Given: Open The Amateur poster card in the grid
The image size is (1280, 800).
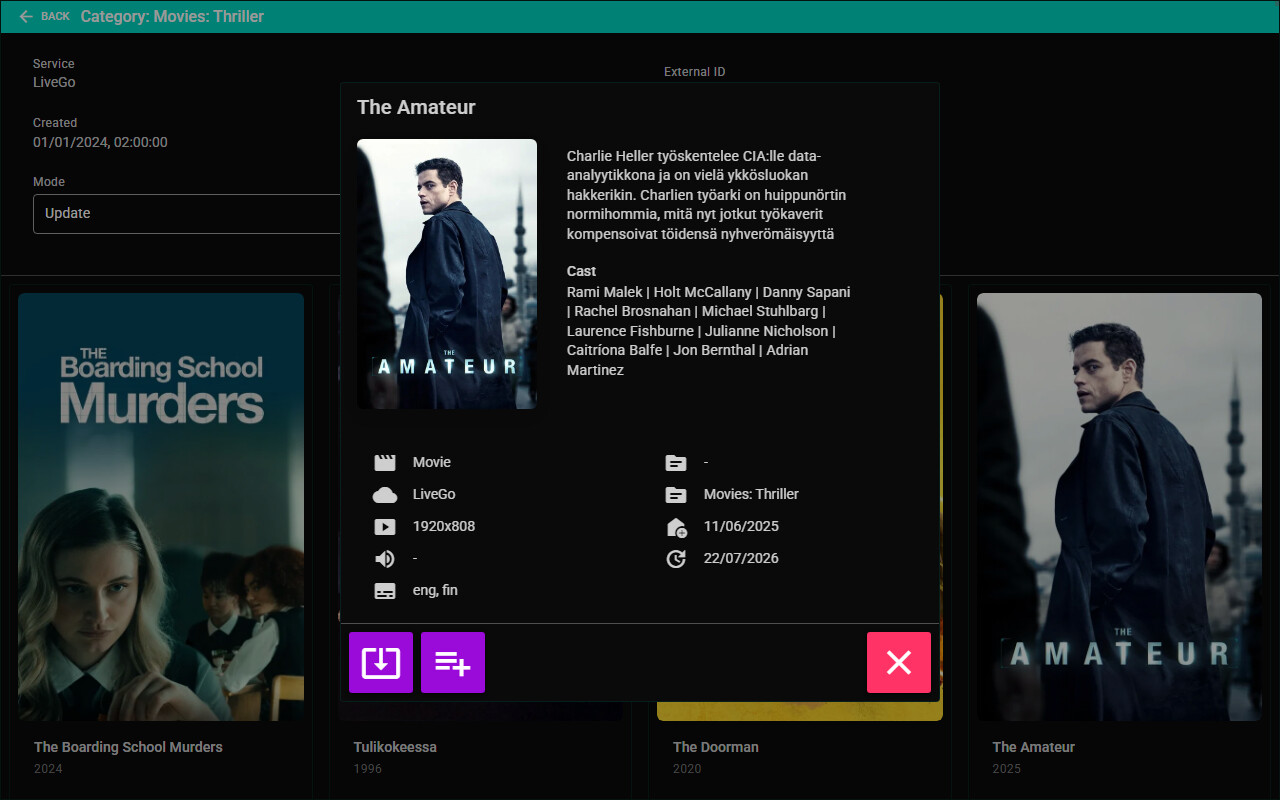Looking at the screenshot, I should pyautogui.click(x=1119, y=507).
